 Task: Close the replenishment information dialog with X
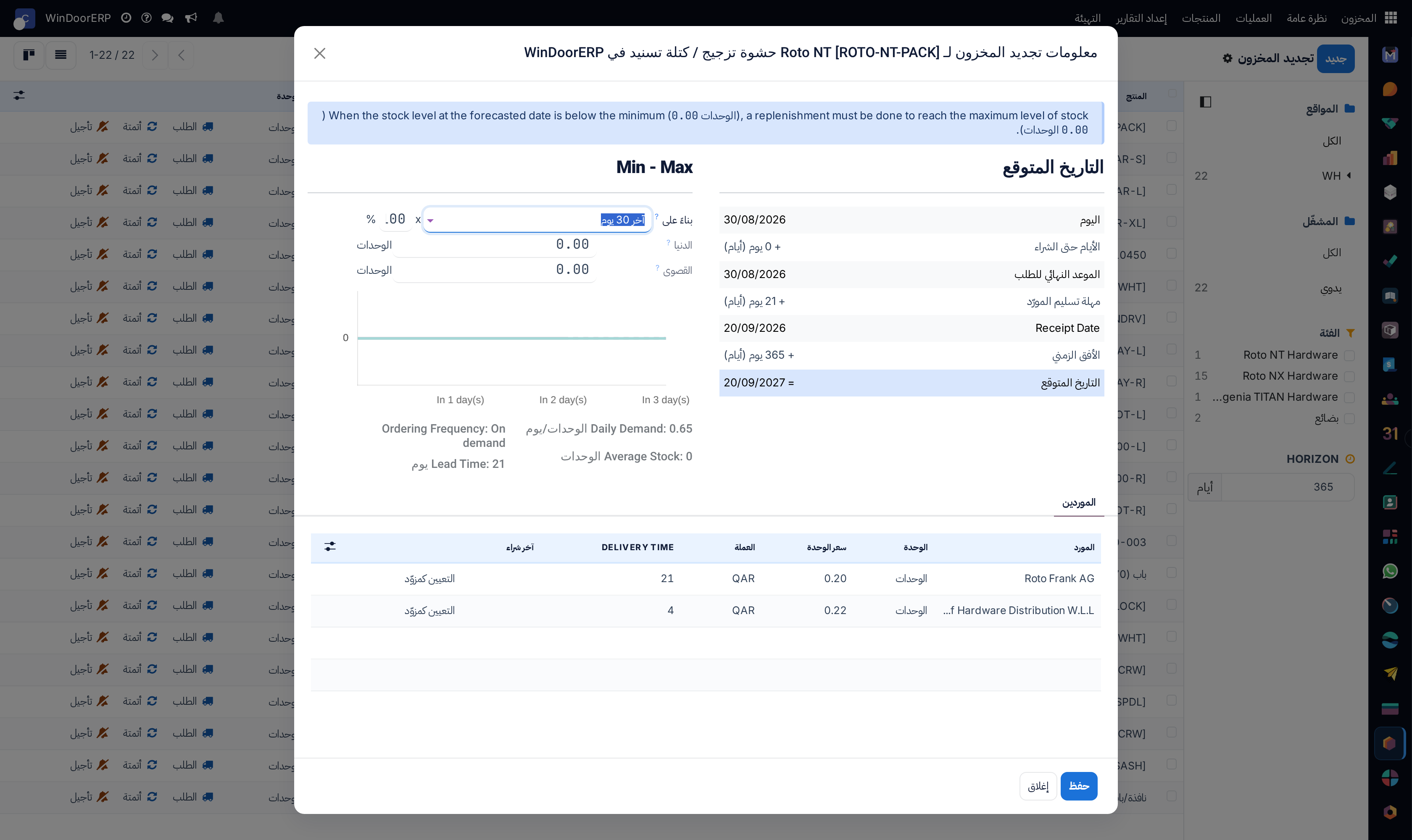[x=319, y=53]
